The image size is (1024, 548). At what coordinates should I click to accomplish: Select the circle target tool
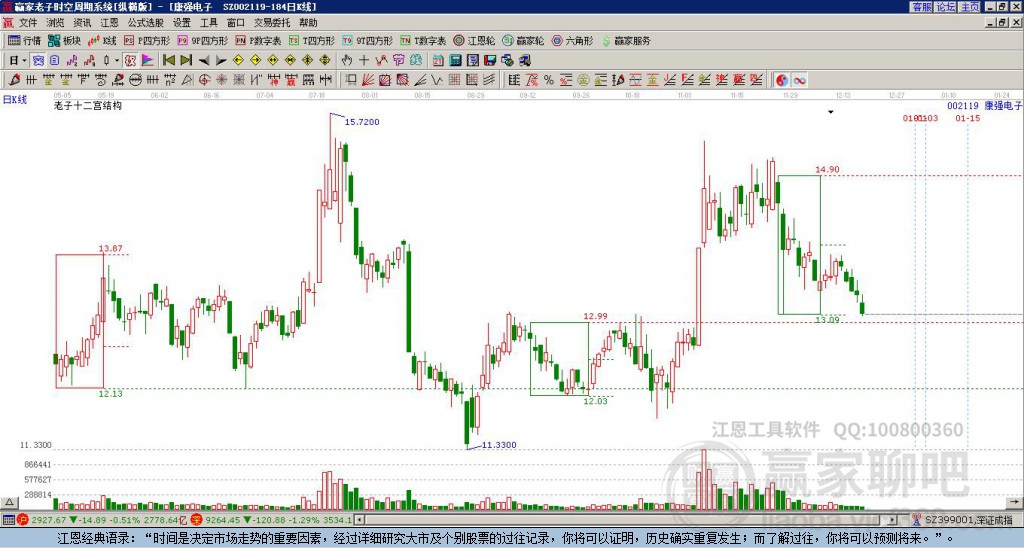(x=204, y=80)
